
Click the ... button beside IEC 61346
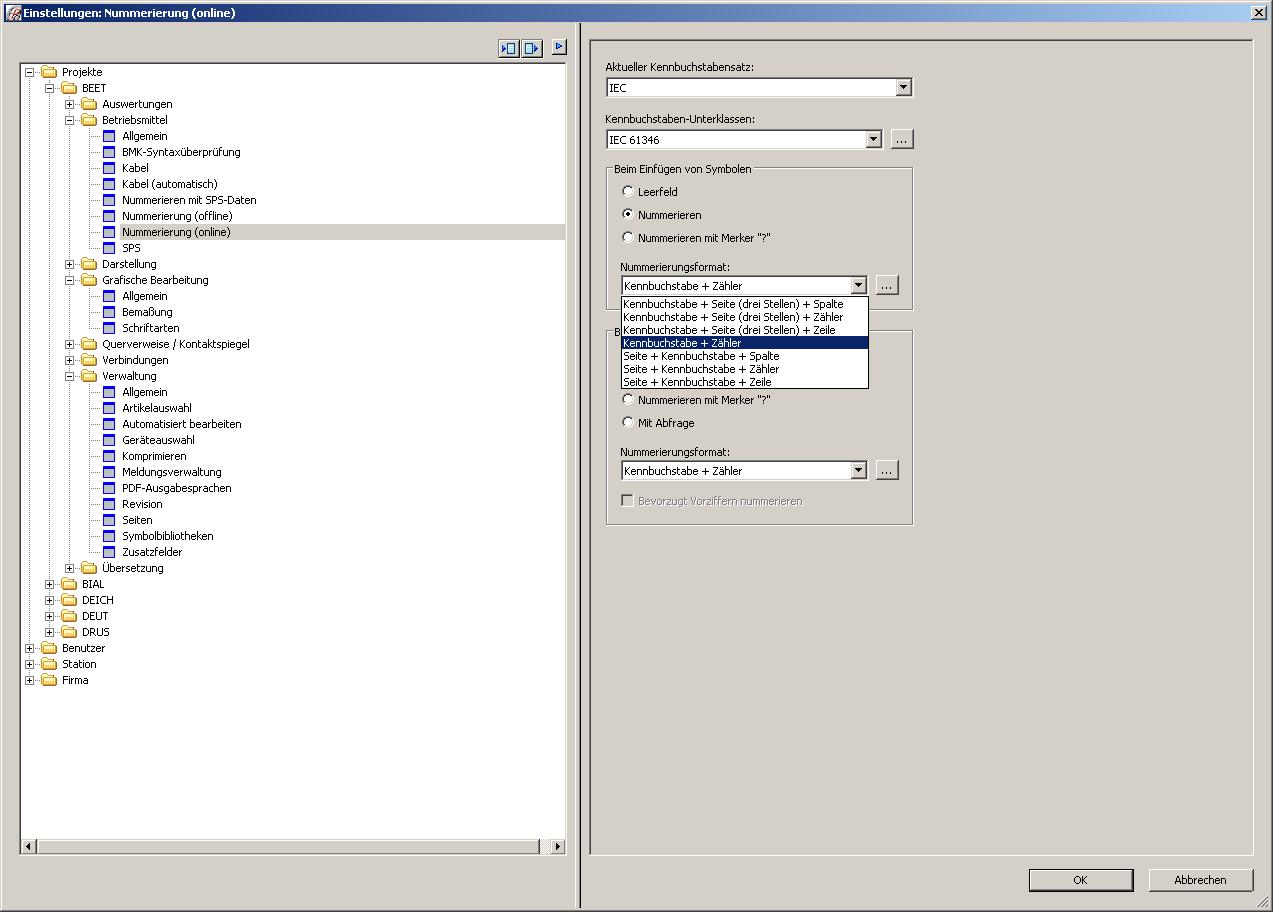click(x=902, y=140)
